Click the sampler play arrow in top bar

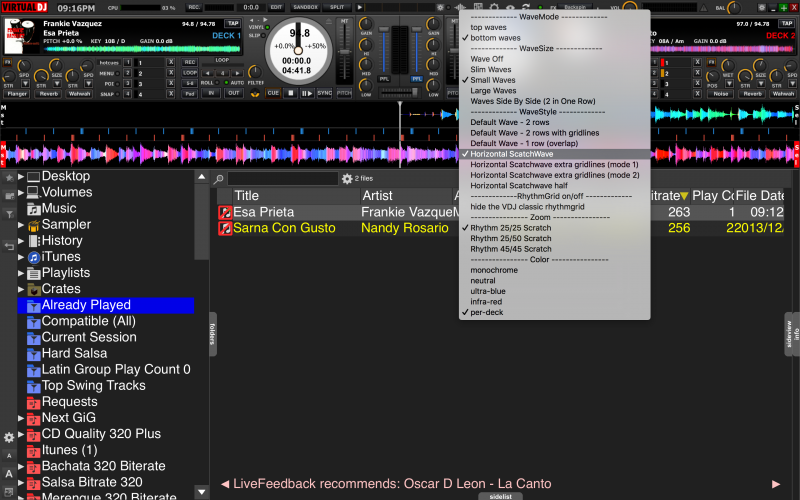tap(360, 7)
